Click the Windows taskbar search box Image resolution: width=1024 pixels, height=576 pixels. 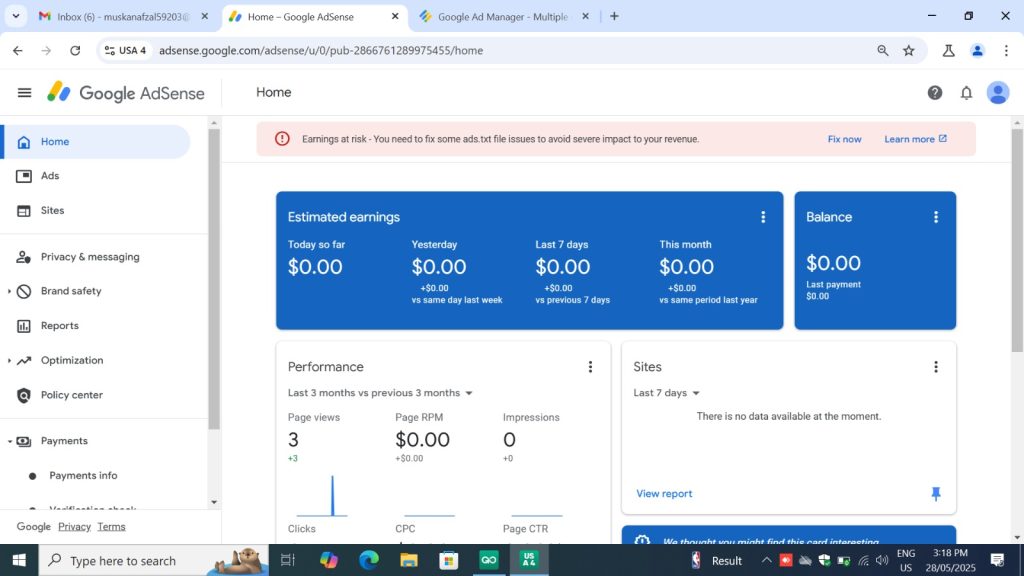[x=123, y=561]
